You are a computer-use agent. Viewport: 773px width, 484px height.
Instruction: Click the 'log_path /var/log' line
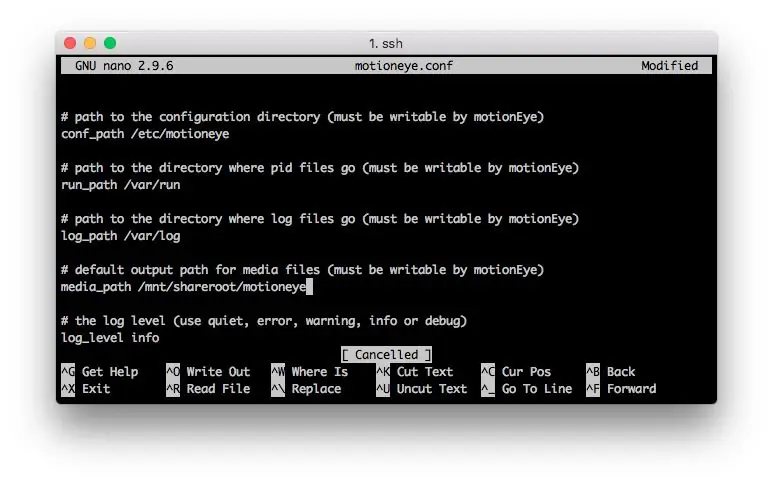tap(121, 236)
